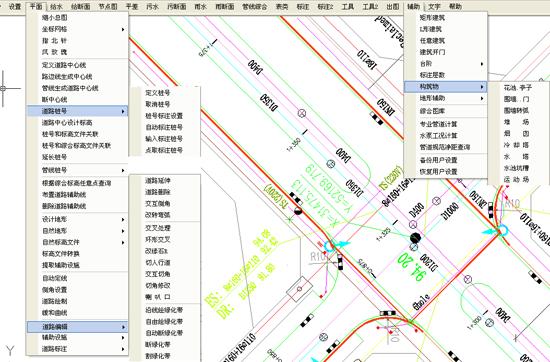Select 缓和曲线 menu entry

click(x=54, y=313)
